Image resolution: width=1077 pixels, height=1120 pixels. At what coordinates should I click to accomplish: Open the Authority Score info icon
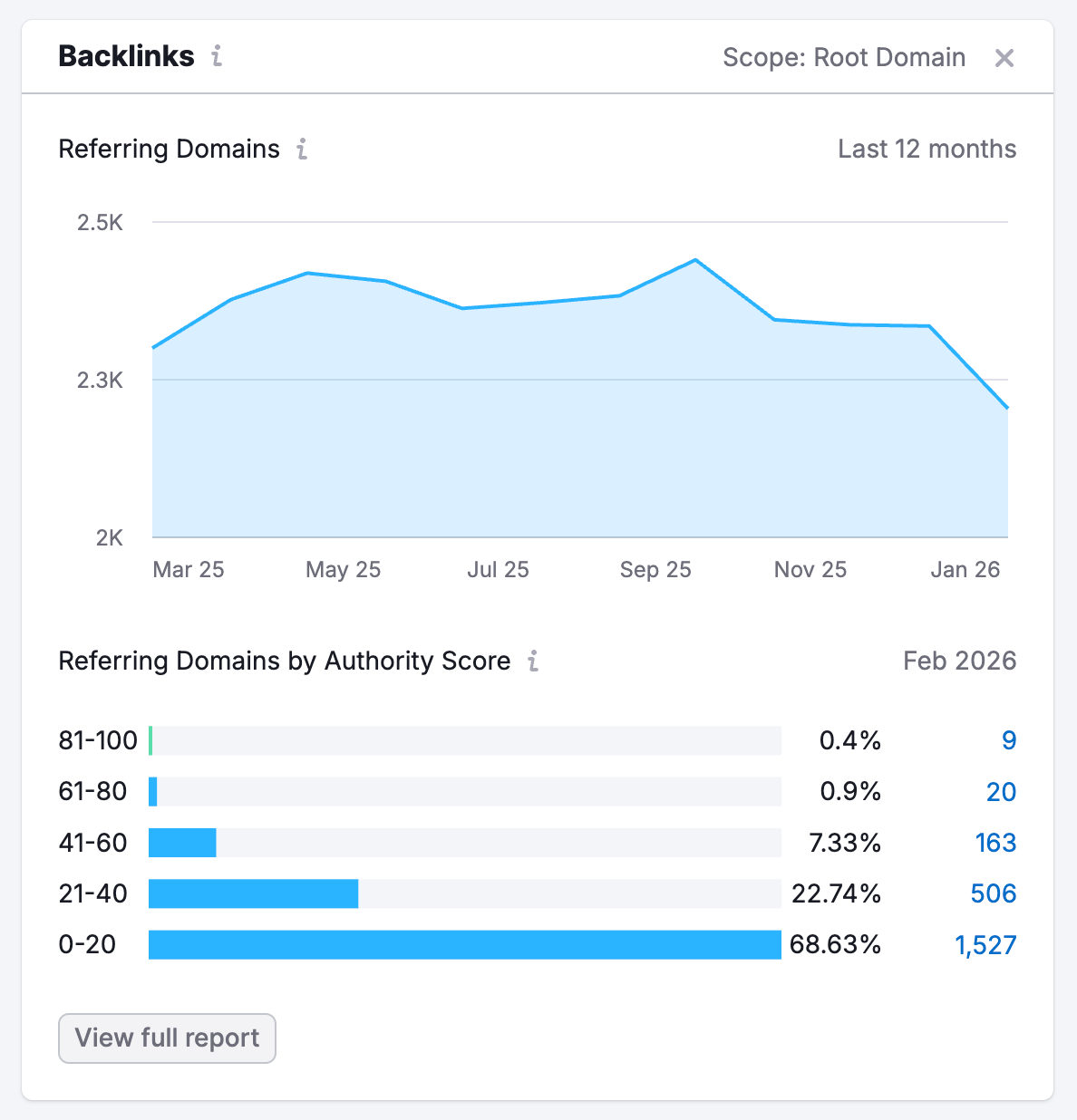coord(534,661)
